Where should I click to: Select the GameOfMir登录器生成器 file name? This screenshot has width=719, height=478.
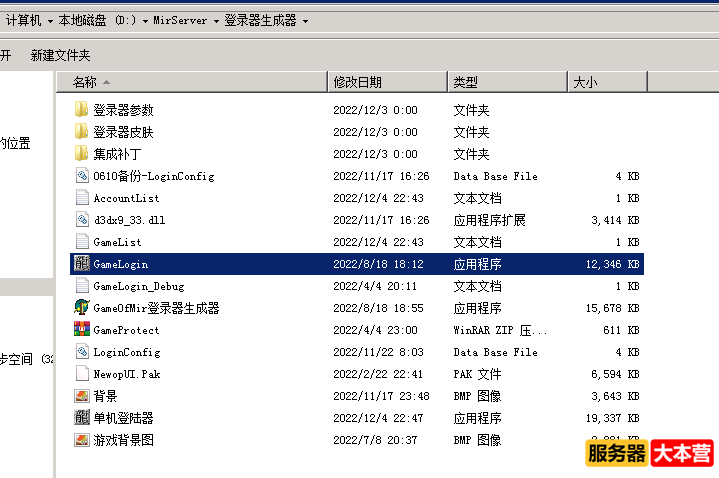(x=156, y=308)
